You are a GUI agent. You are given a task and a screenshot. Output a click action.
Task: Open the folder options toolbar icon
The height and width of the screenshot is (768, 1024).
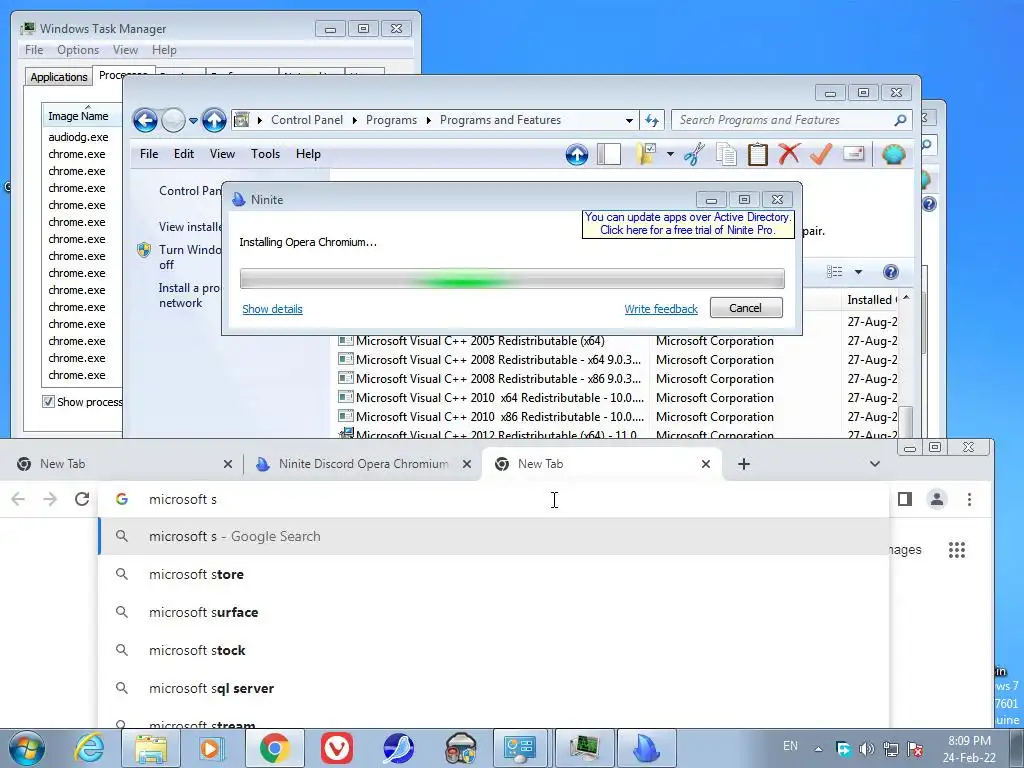[x=645, y=154]
